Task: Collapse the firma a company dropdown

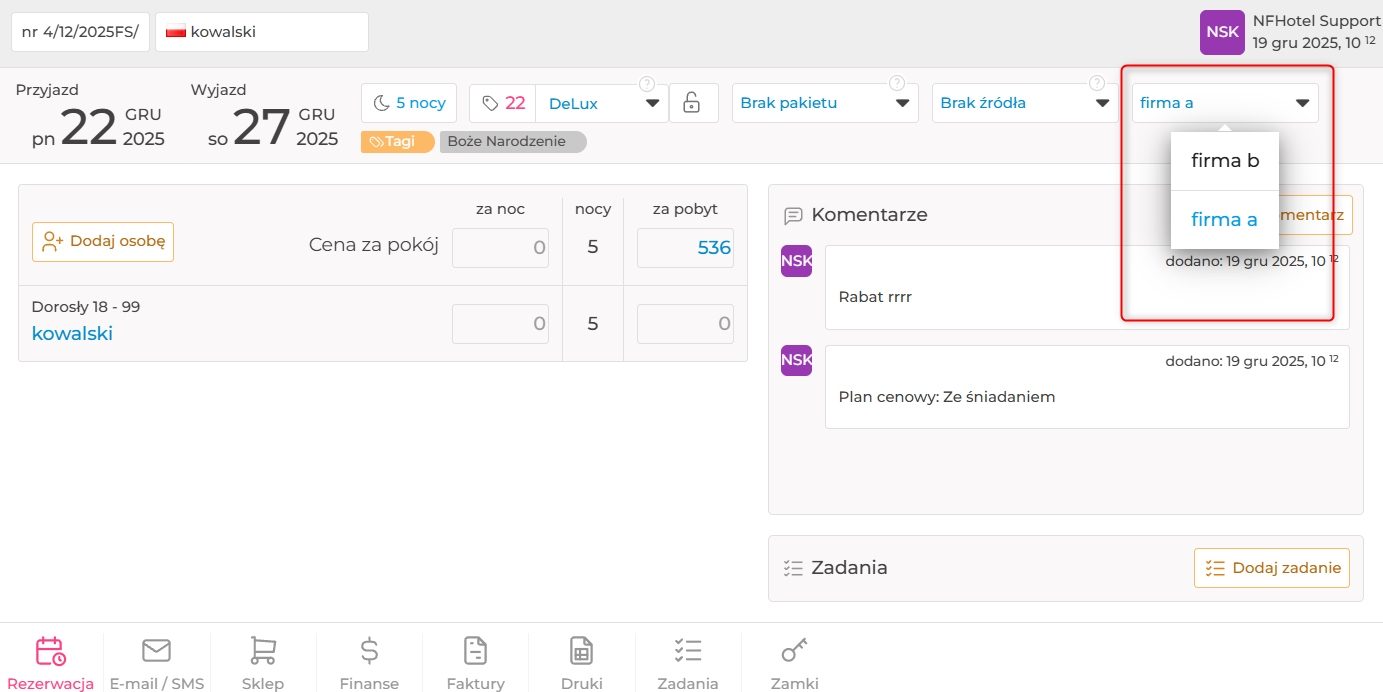Action: click(x=1225, y=103)
